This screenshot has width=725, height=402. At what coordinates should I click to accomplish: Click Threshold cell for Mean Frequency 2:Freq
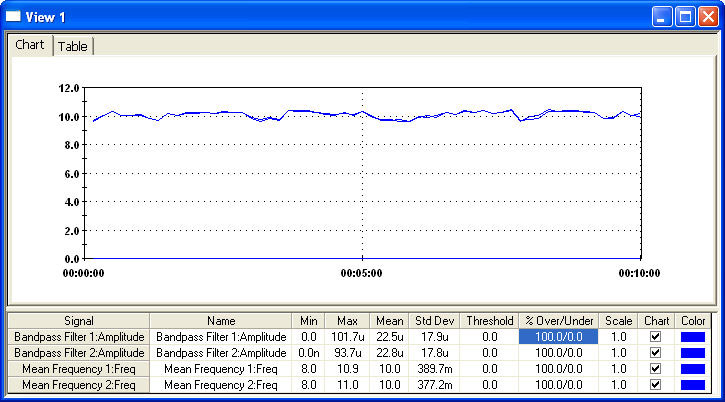point(490,385)
